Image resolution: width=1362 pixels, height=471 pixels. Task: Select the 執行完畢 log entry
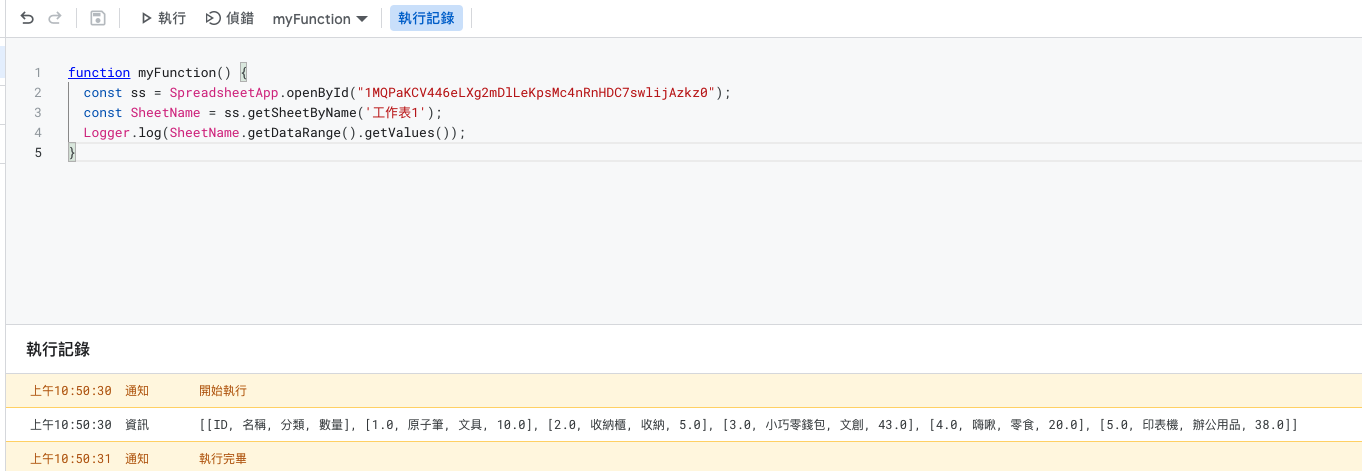(223, 459)
